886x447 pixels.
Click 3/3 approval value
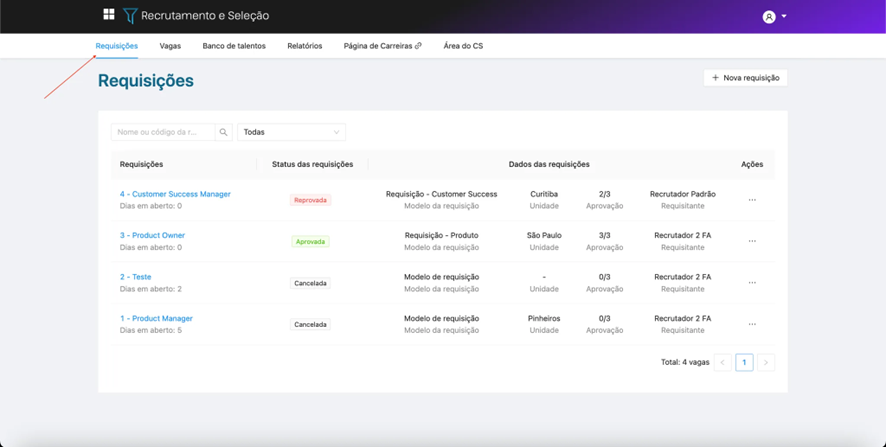(605, 235)
